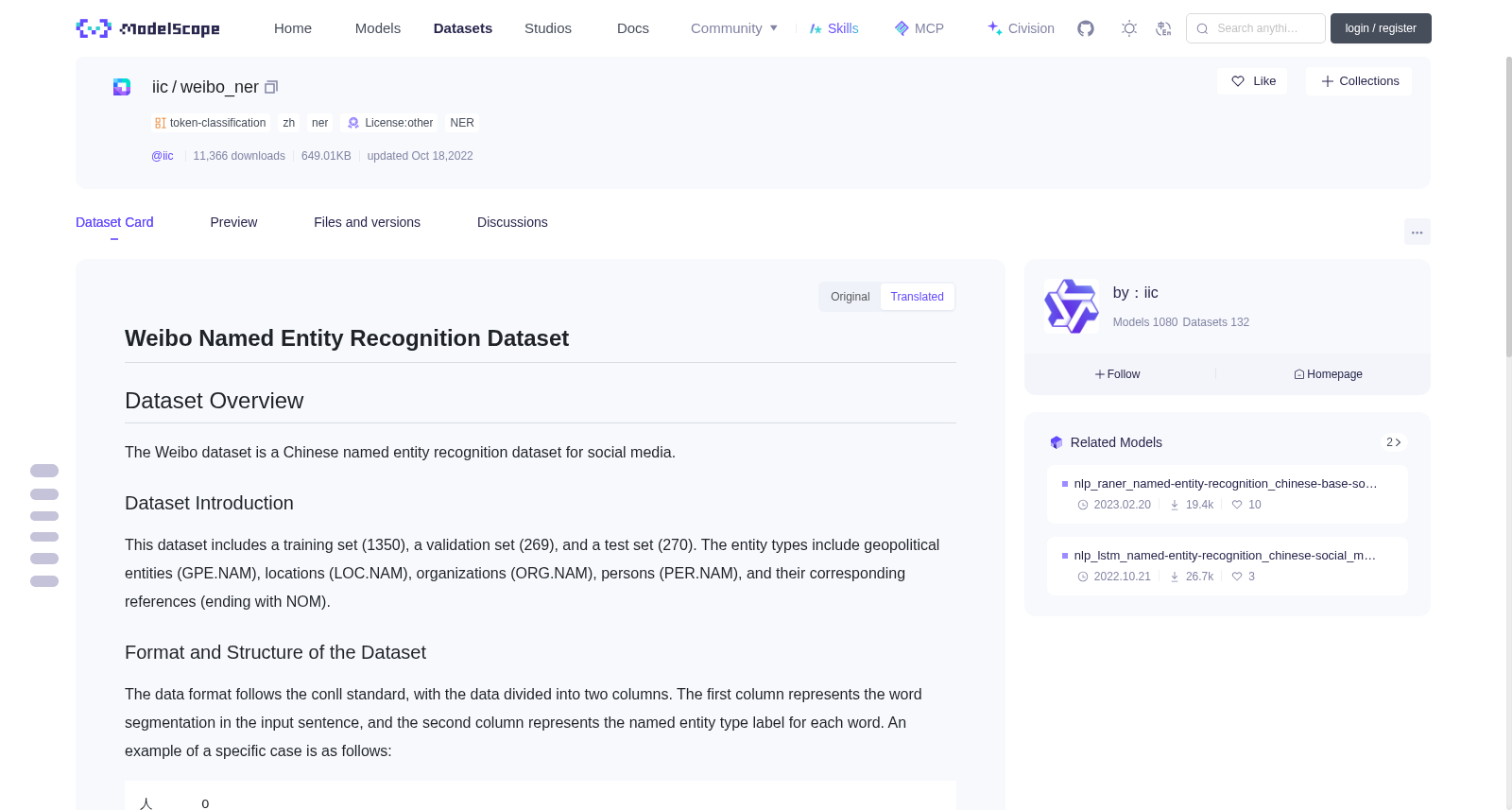Open the Docs page
The width and height of the screenshot is (1512, 810).
[633, 28]
